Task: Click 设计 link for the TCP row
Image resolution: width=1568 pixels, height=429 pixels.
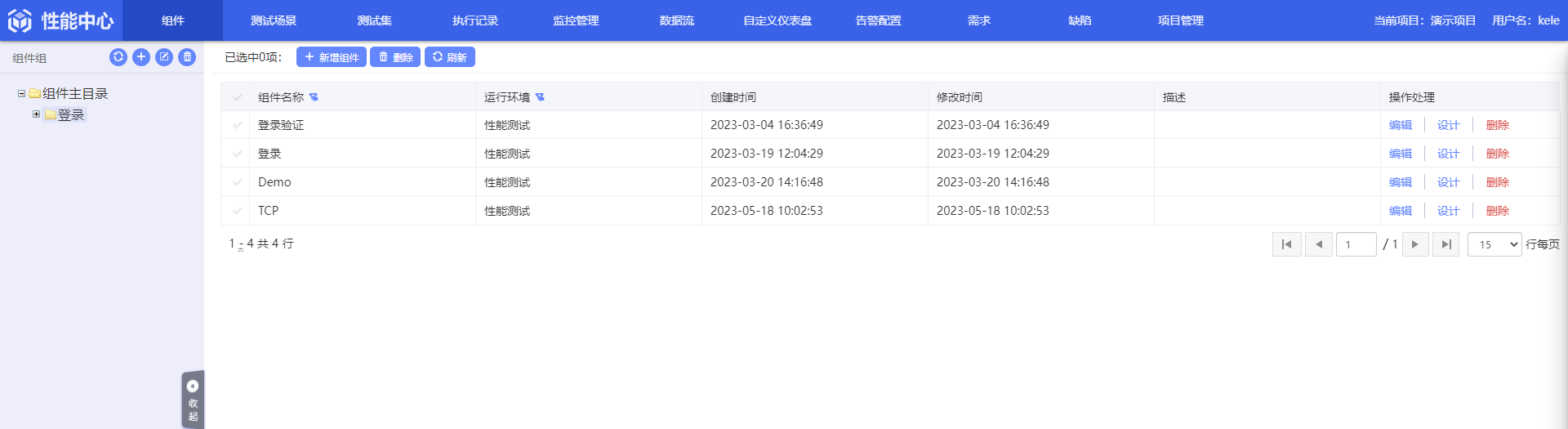Action: tap(1448, 211)
